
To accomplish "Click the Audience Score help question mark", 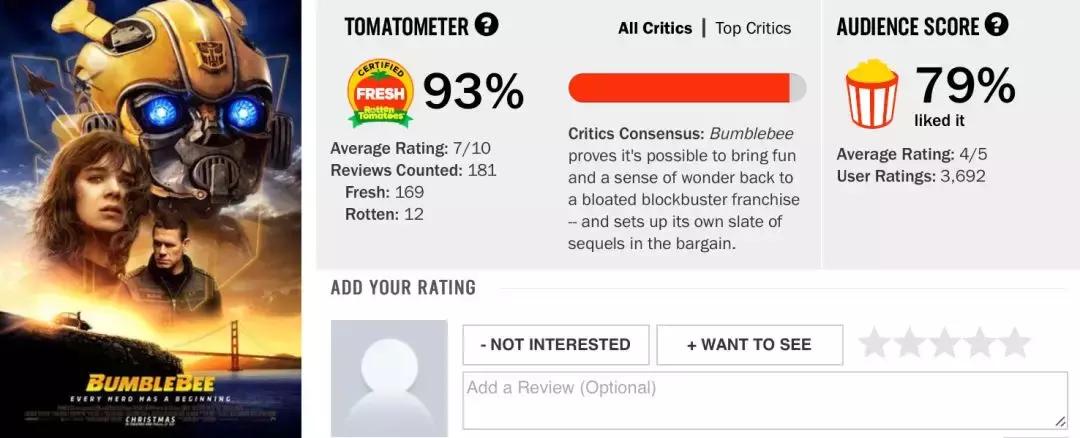I will (996, 25).
